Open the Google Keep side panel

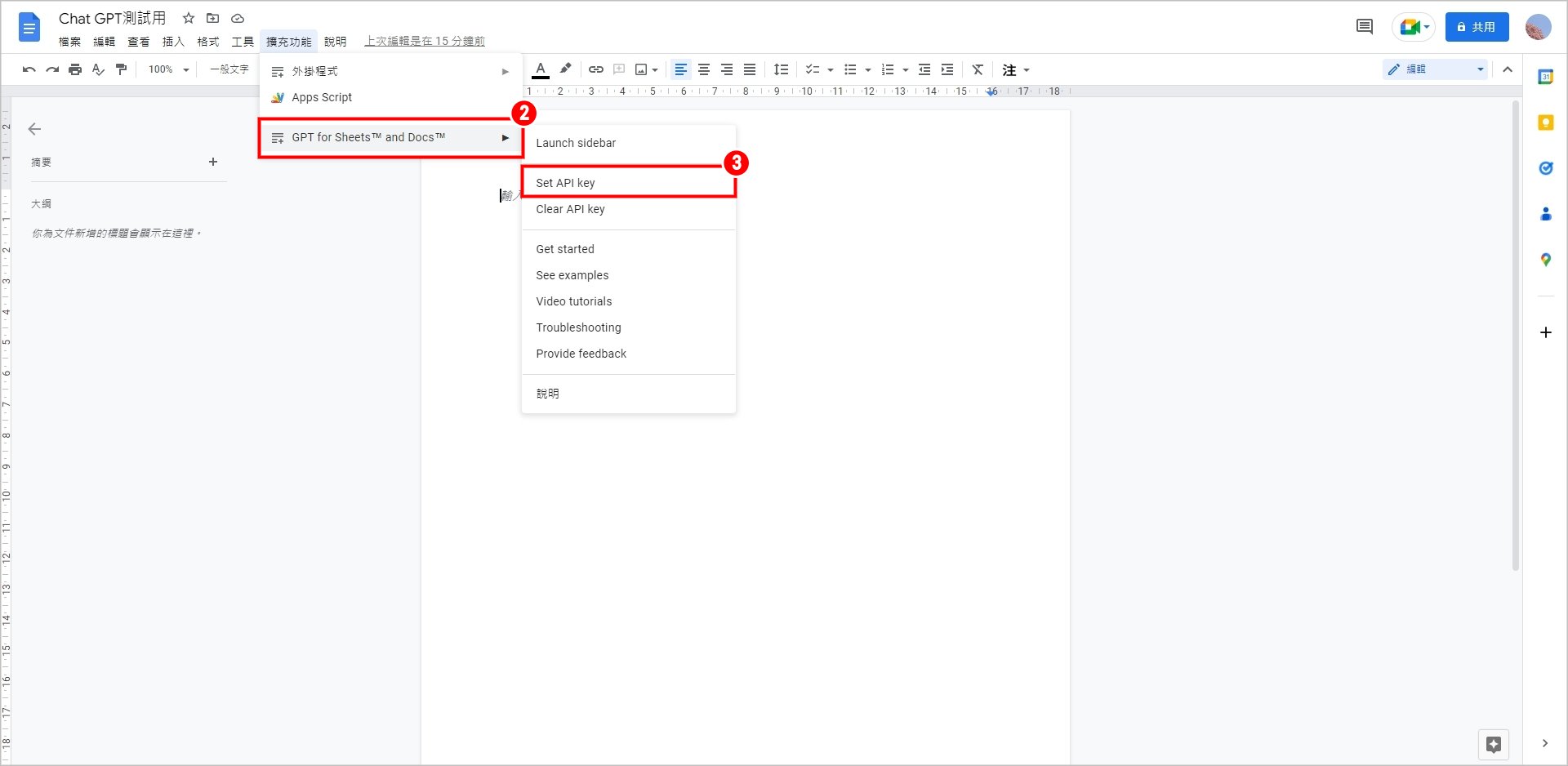1545,122
